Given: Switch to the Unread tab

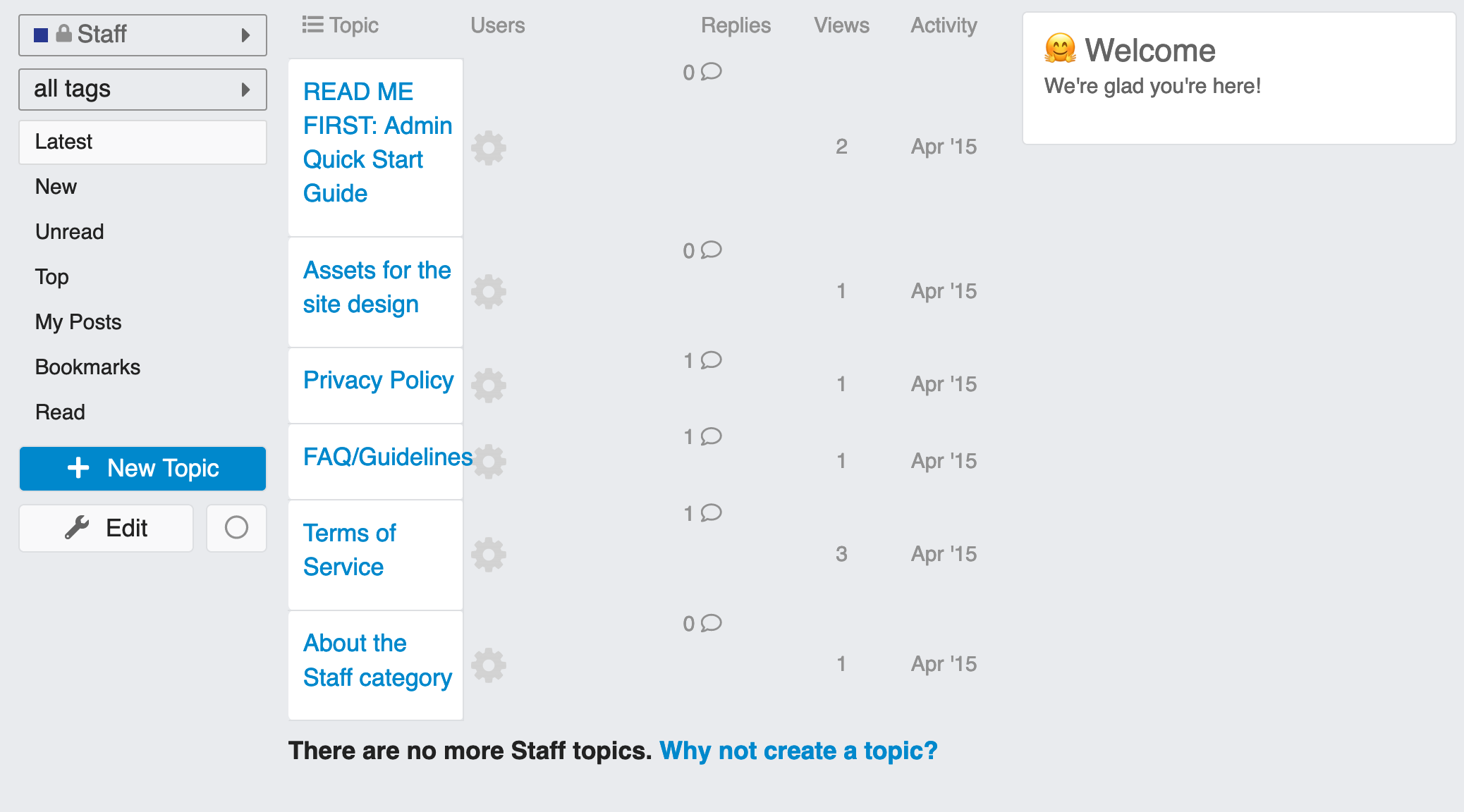Looking at the screenshot, I should click(69, 232).
